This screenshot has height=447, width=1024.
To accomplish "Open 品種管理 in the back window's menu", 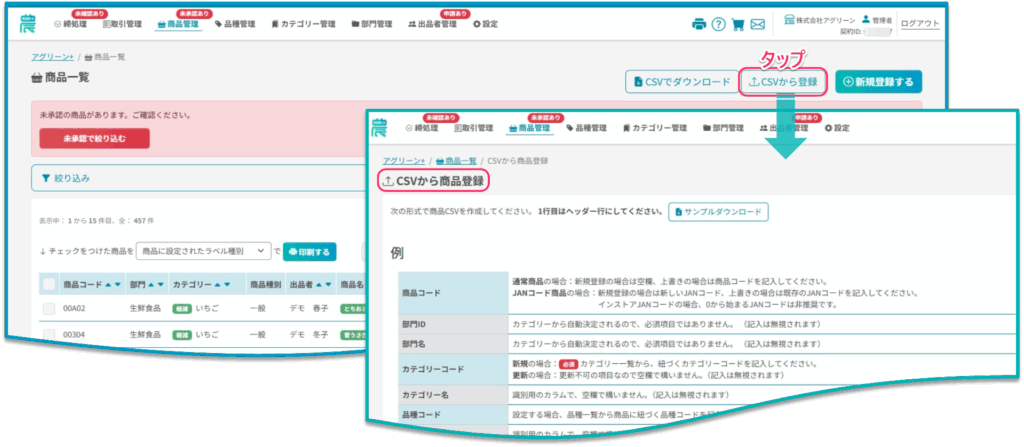I will tap(238, 23).
